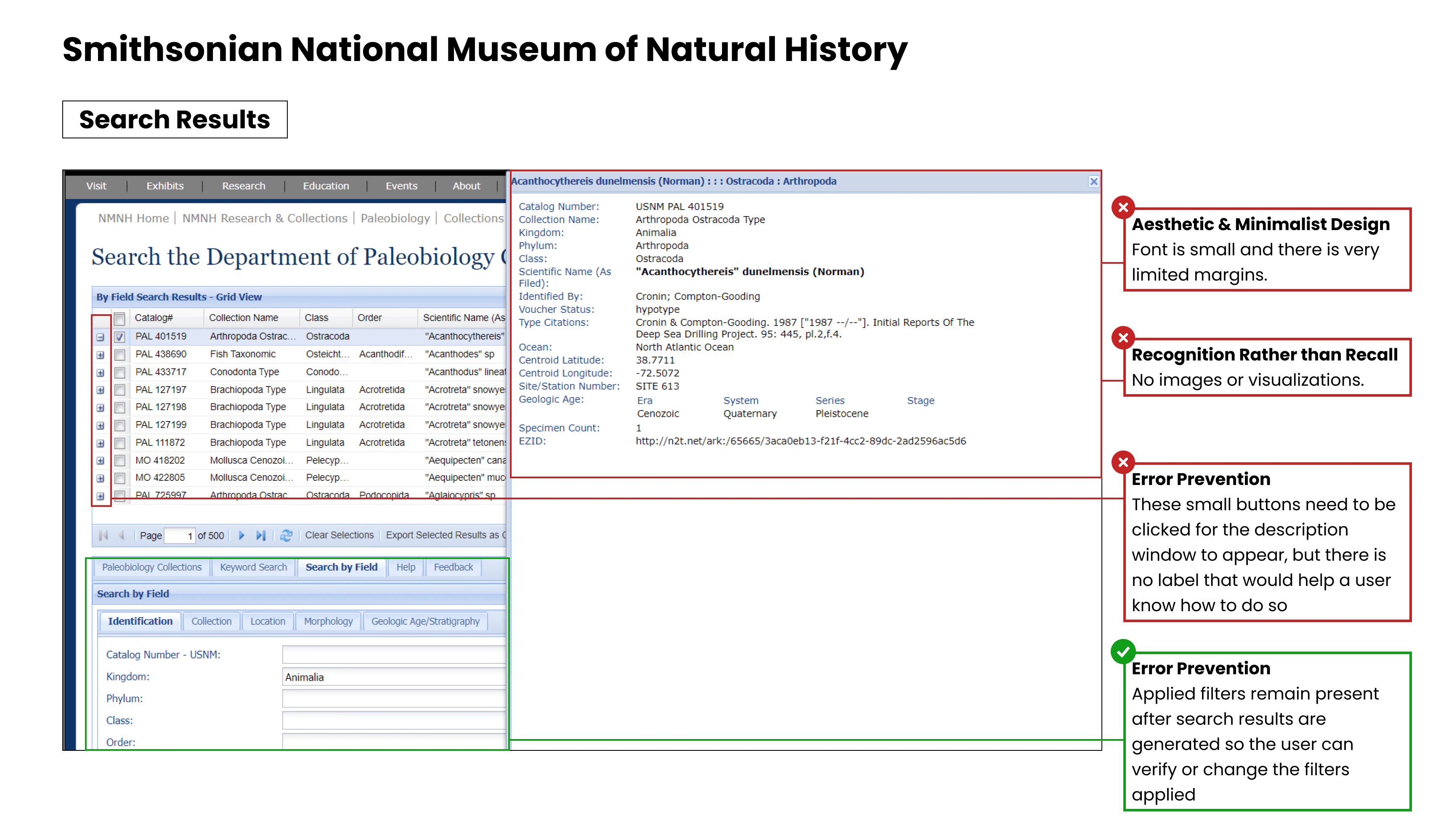This screenshot has width=1454, height=840.
Task: Switch to Geologic Age/Stratigraphy tab
Action: (425, 621)
